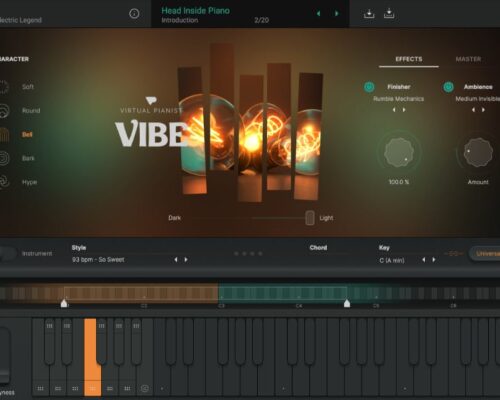Select next Ambience preset arrow
500x400 pixels.
click(x=483, y=110)
